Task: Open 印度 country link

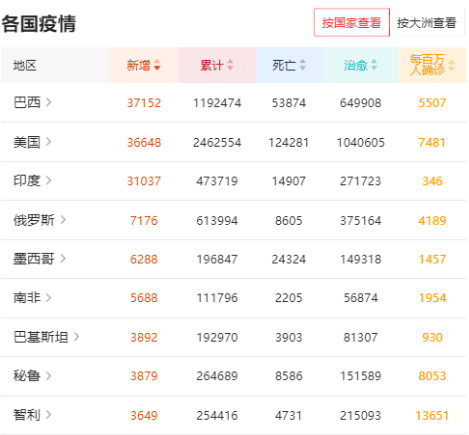Action: (x=27, y=181)
